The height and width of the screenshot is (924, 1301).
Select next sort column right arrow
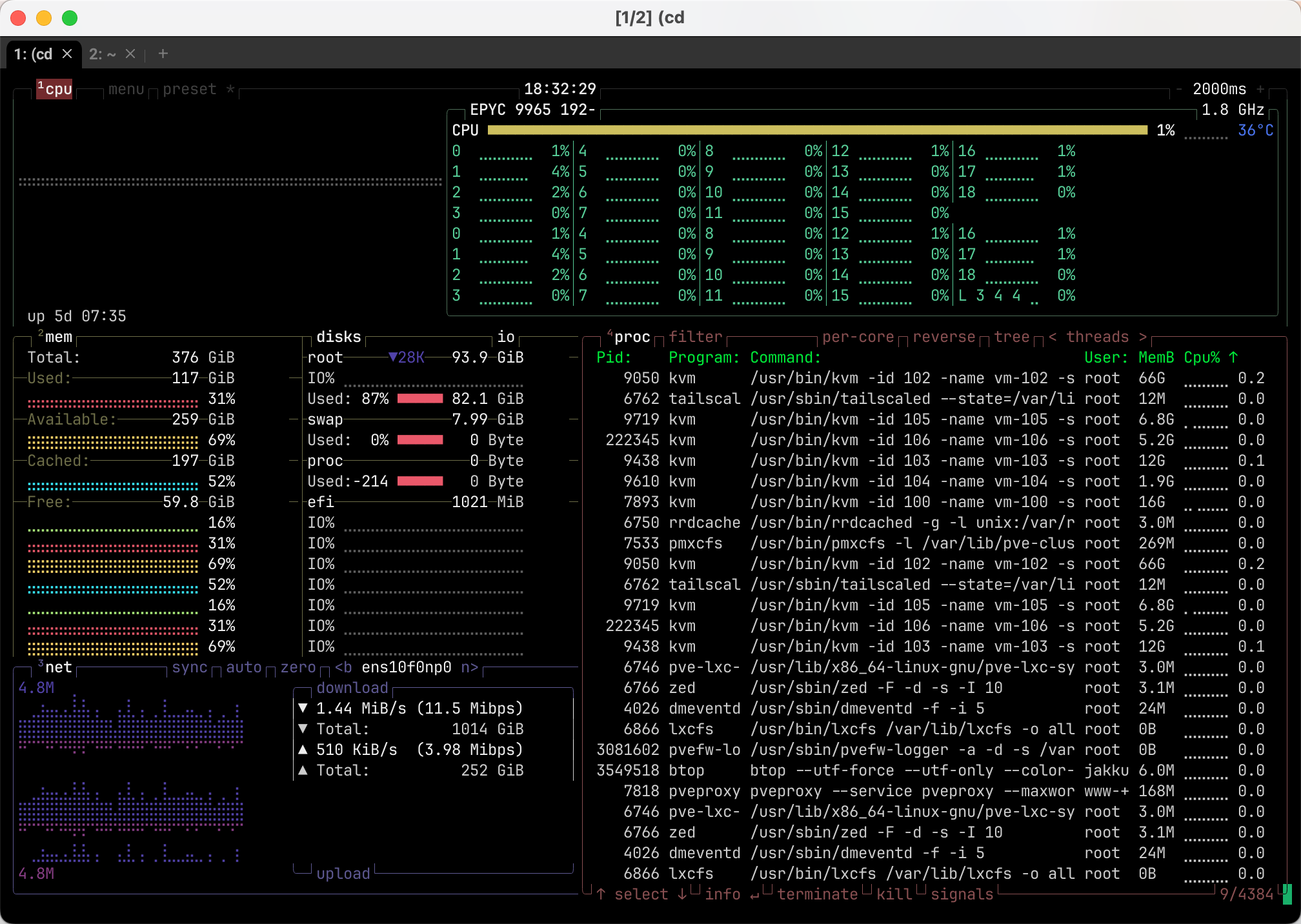click(x=1143, y=337)
